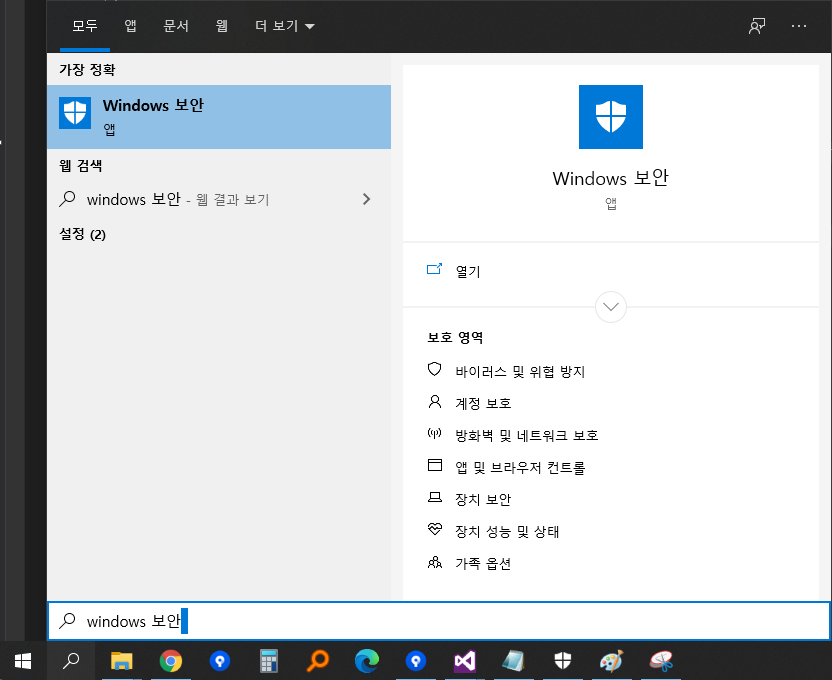The height and width of the screenshot is (680, 832).
Task: Click the signal icon for firewall protection
Action: click(435, 434)
